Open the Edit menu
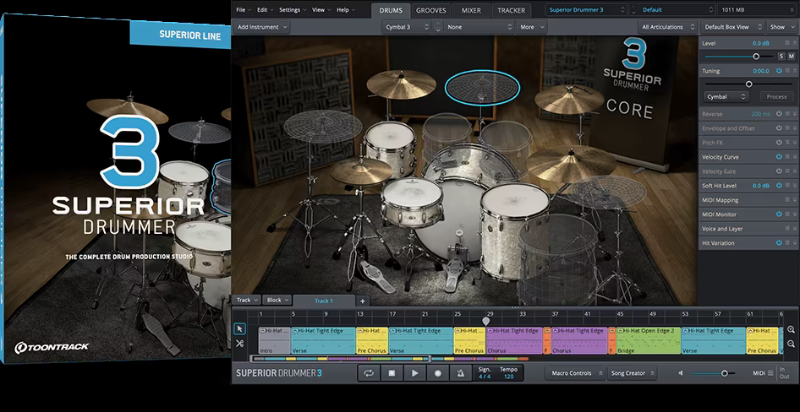800x412 pixels. click(265, 10)
